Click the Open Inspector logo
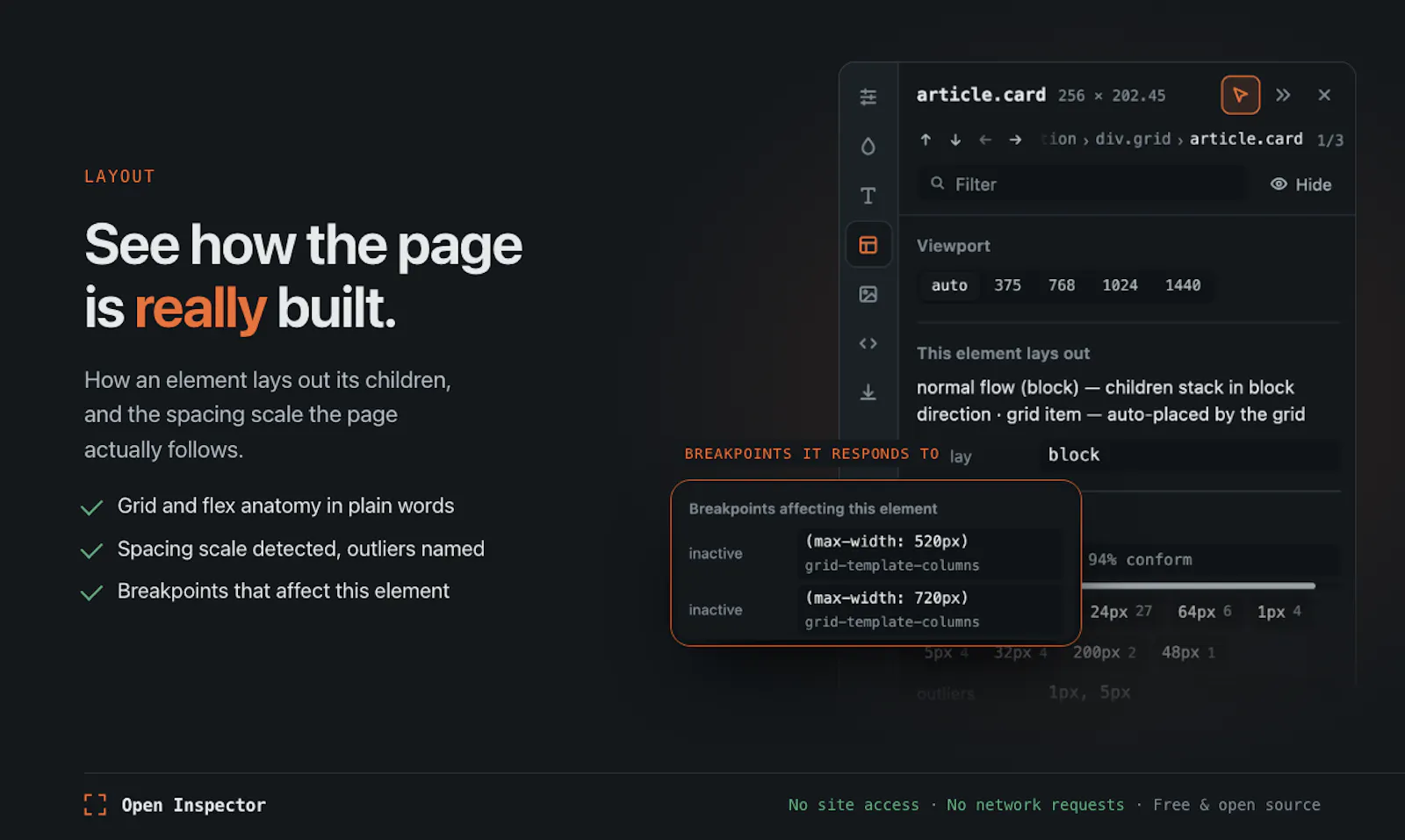 (175, 805)
